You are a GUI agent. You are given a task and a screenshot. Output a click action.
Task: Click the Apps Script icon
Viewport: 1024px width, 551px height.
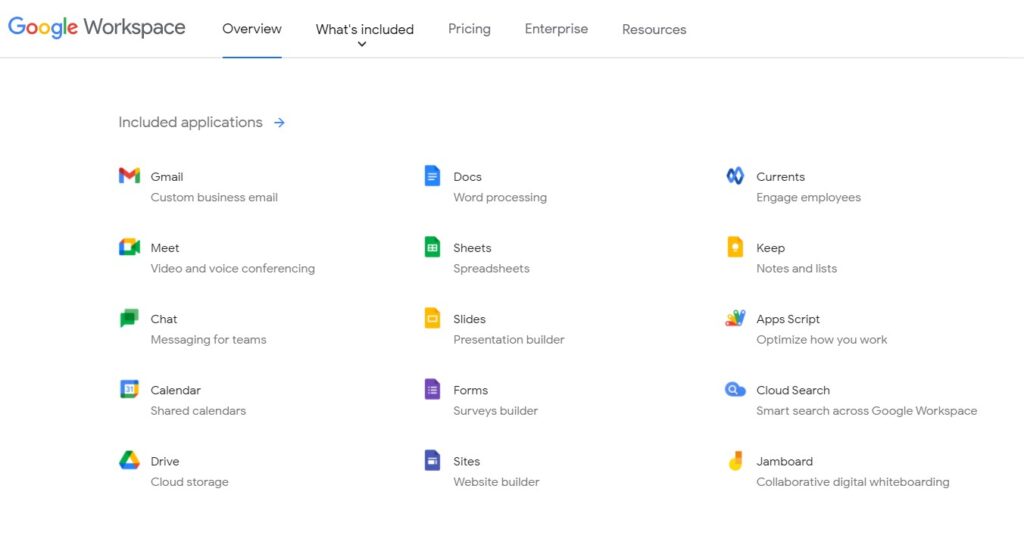tap(735, 318)
